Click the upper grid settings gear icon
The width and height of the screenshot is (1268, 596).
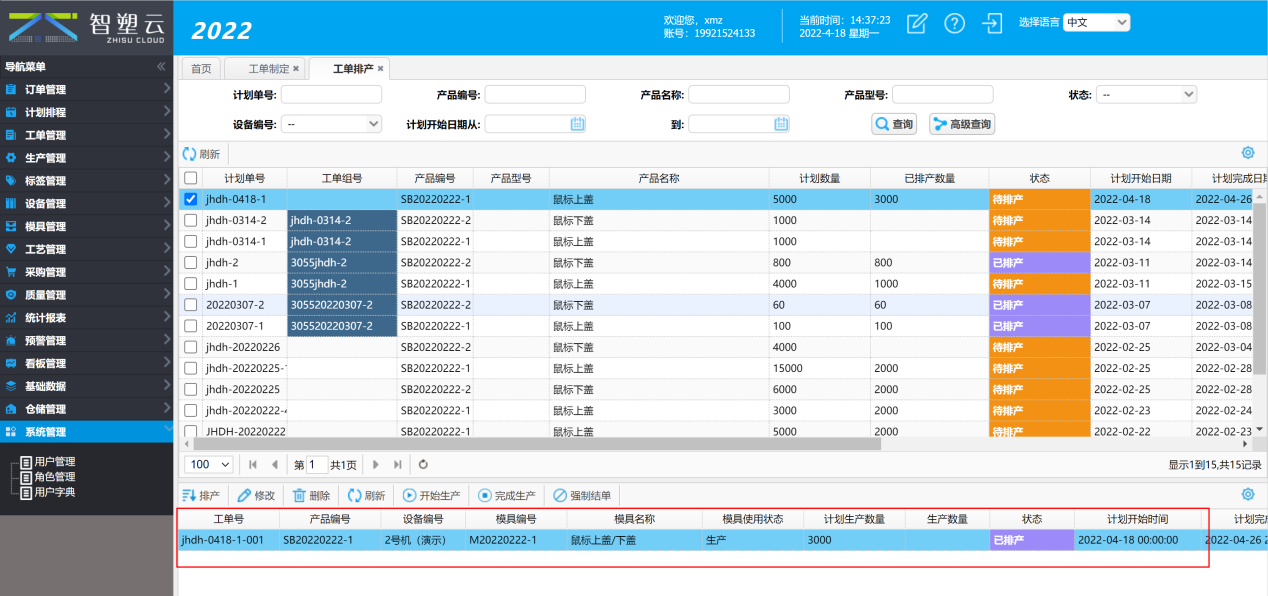coord(1247,153)
